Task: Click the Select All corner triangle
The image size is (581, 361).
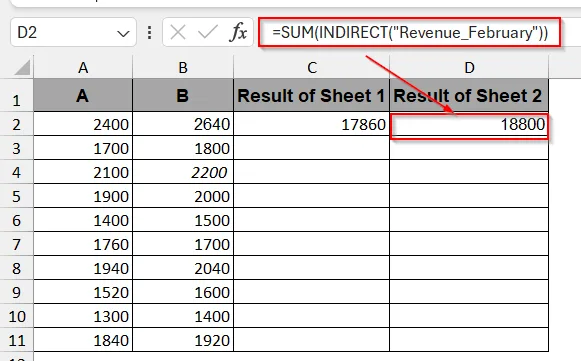Action: coord(22,68)
